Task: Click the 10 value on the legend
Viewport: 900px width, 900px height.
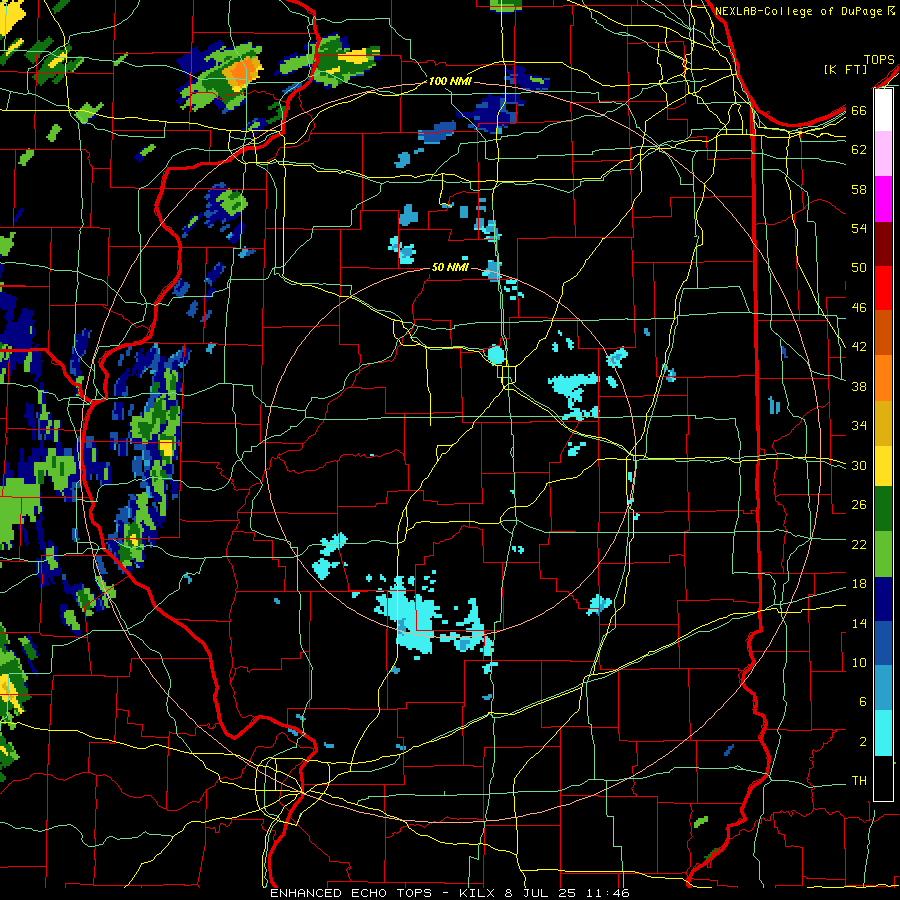Action: tap(859, 662)
